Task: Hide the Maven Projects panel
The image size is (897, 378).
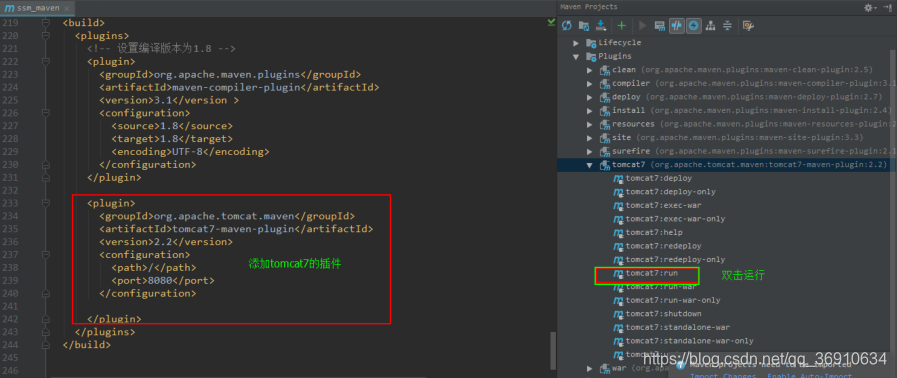Action: tap(887, 7)
